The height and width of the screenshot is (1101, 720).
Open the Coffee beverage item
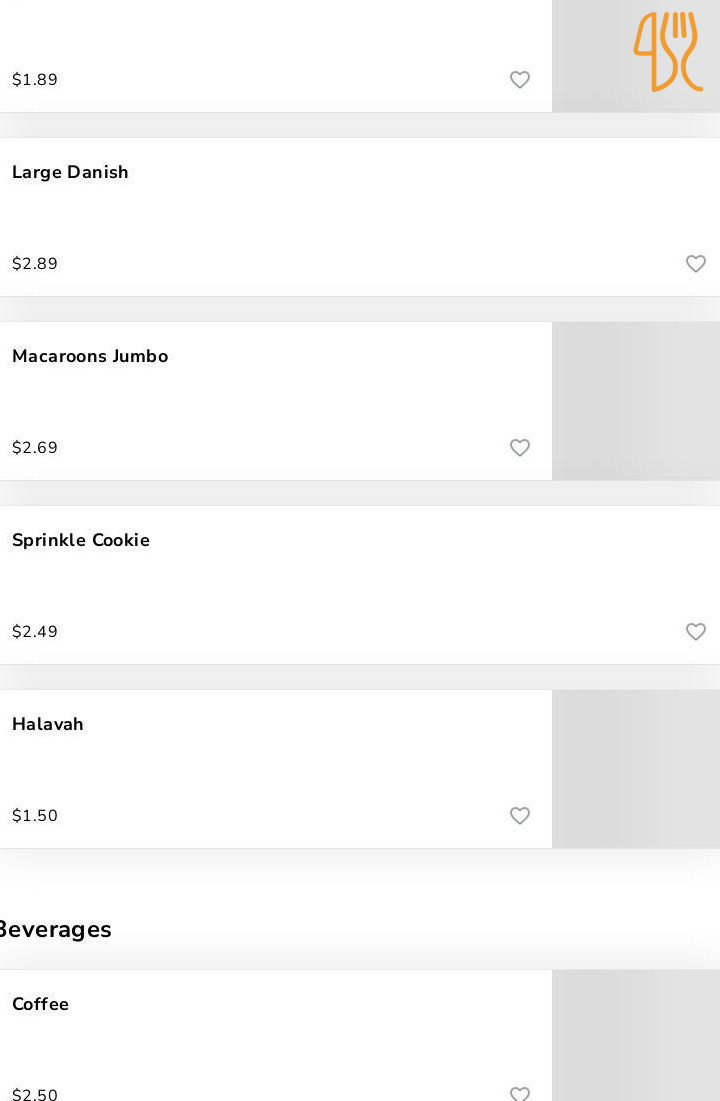coord(41,1004)
